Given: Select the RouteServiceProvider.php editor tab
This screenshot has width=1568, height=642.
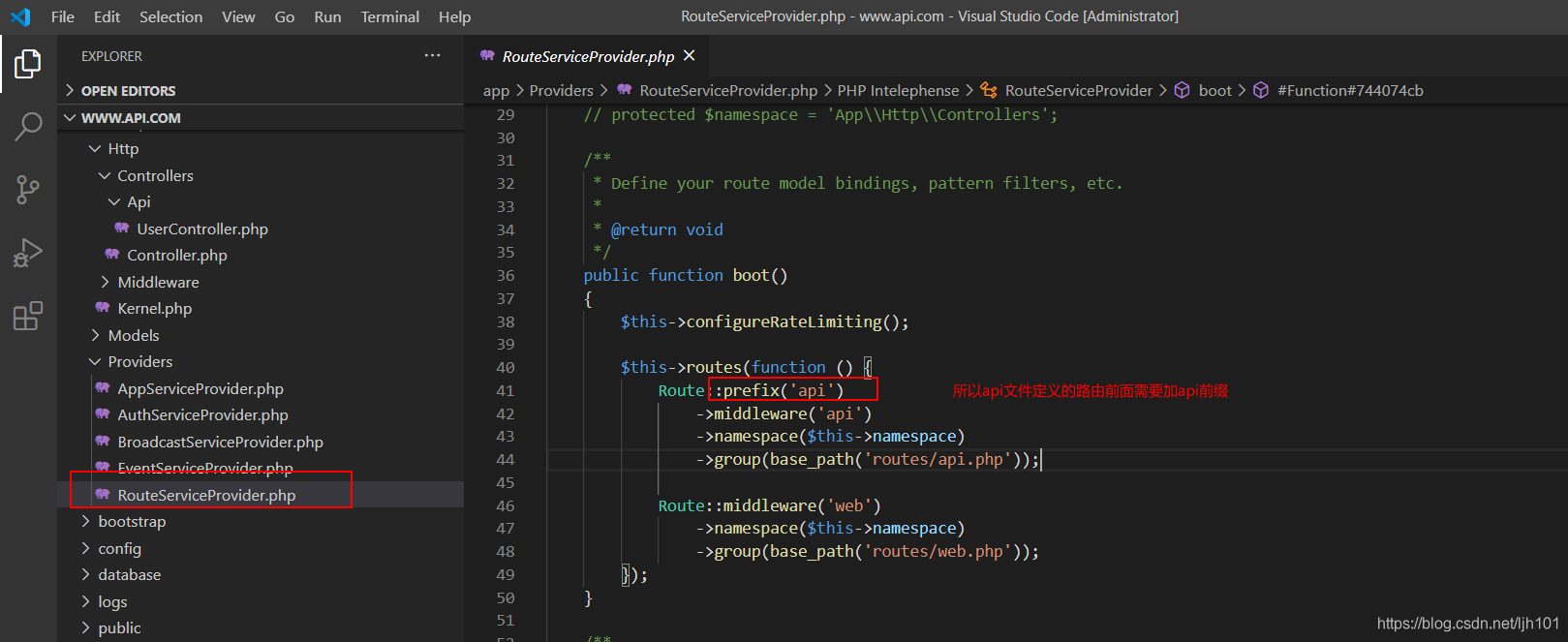Looking at the screenshot, I should pos(587,56).
